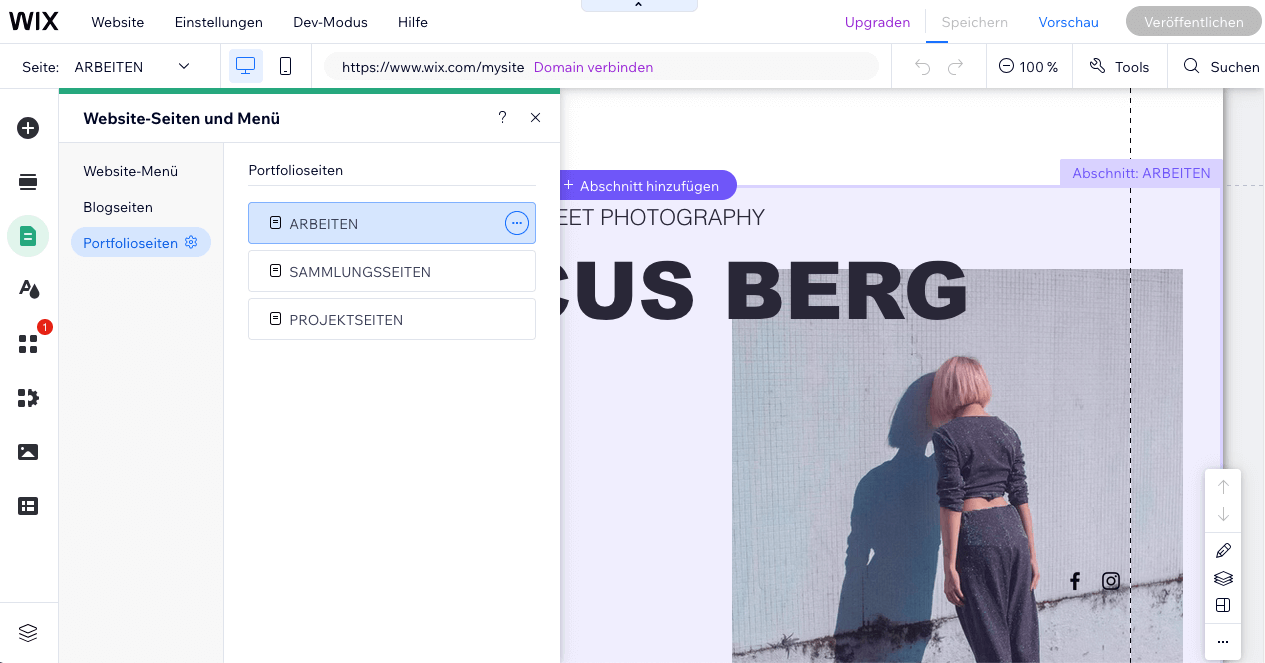Select the Website-Menü tab
1265x663 pixels.
[131, 171]
